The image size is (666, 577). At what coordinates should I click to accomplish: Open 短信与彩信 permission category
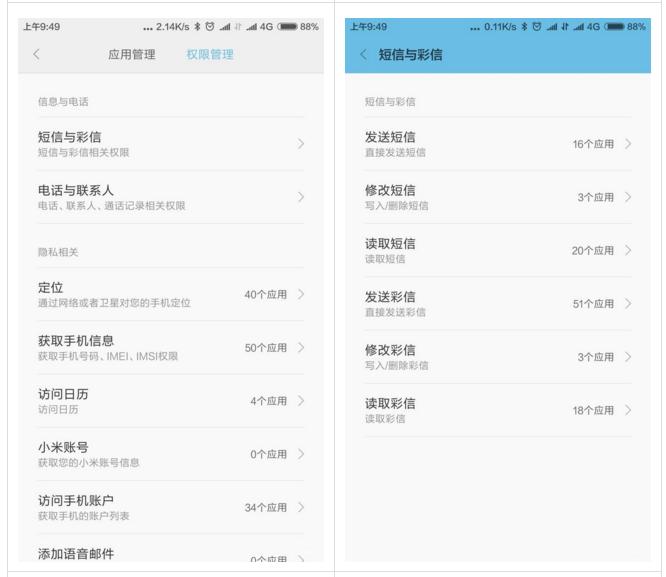[x=171, y=144]
